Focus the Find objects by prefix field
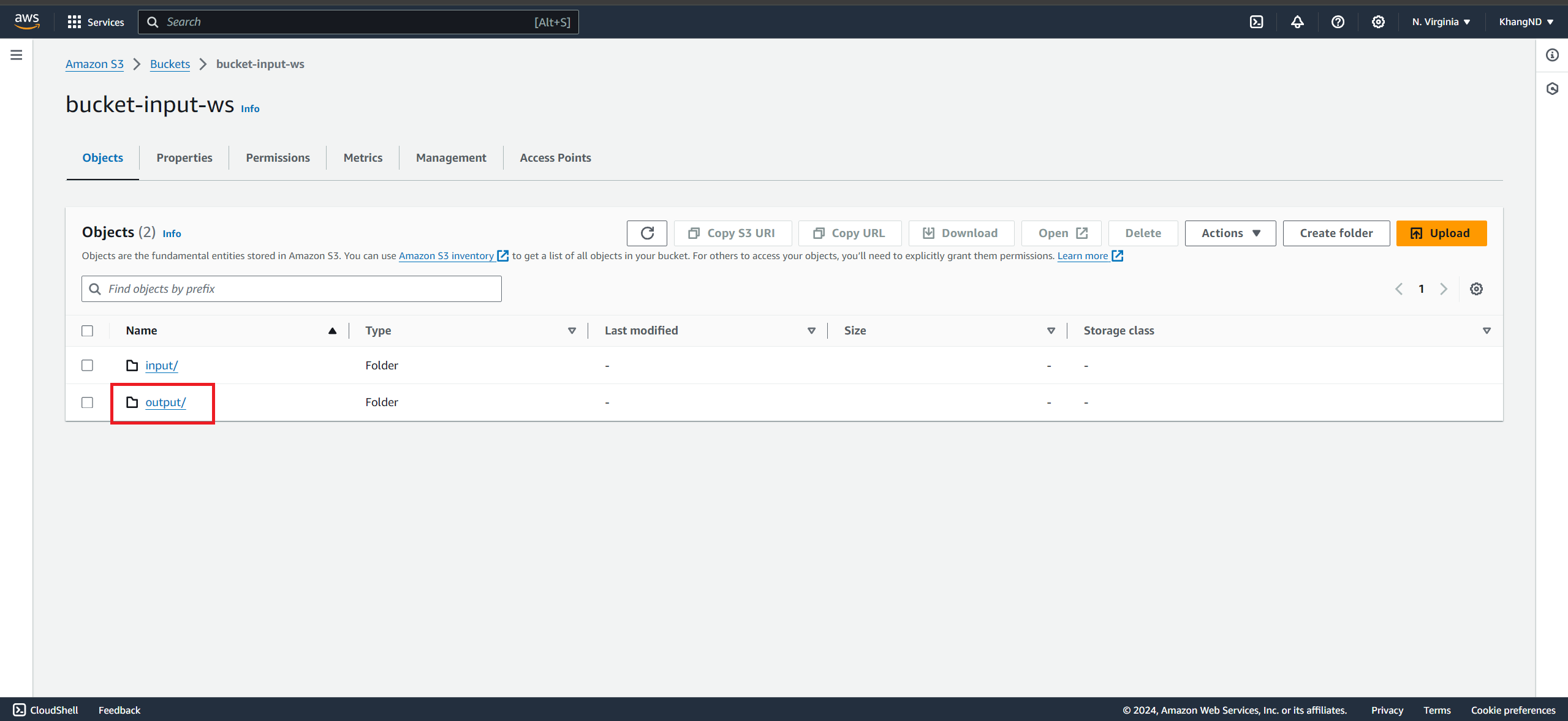The height and width of the screenshot is (721, 1568). pyautogui.click(x=292, y=289)
